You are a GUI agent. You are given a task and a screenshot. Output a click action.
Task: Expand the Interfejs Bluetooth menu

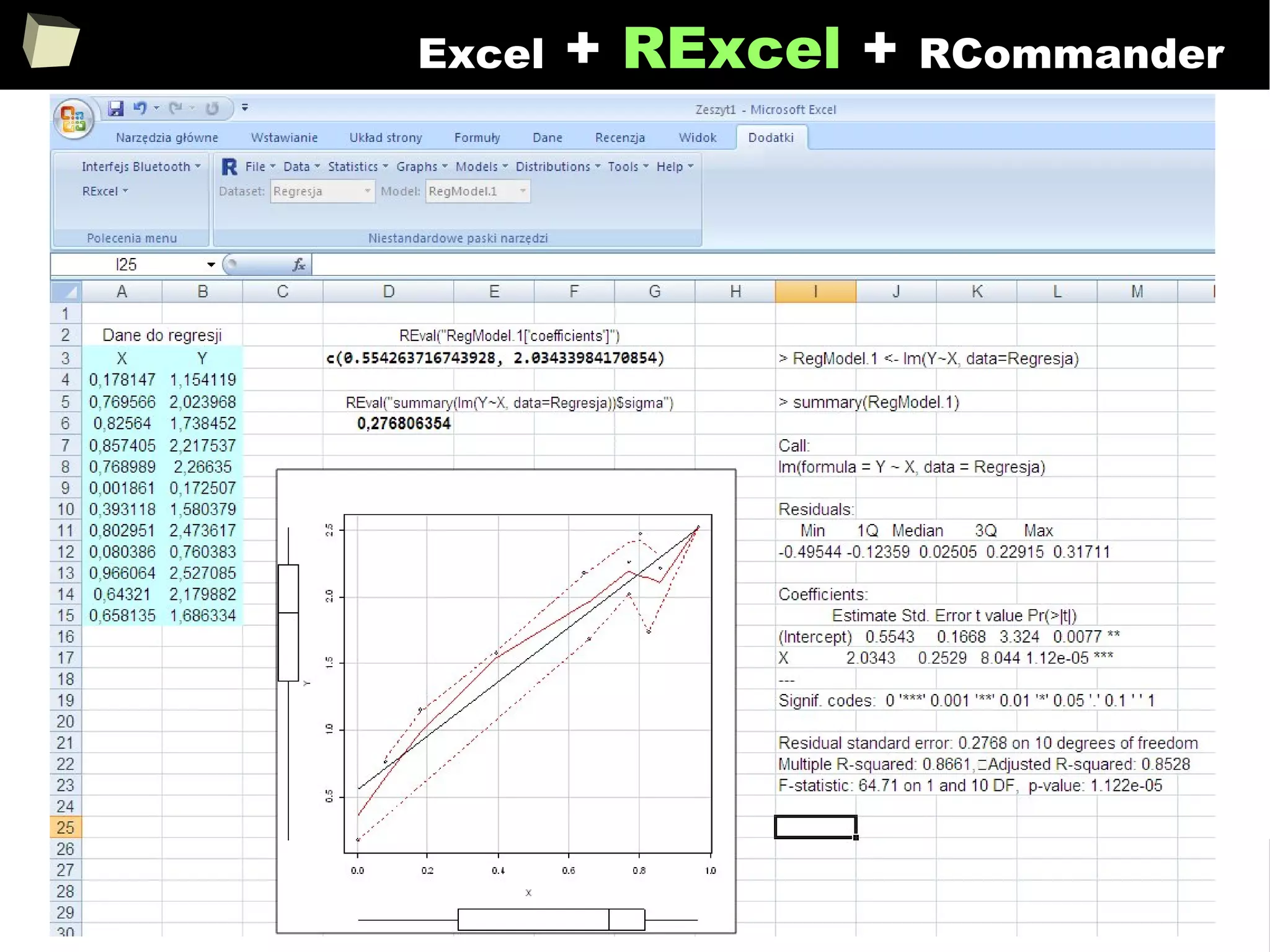141,167
